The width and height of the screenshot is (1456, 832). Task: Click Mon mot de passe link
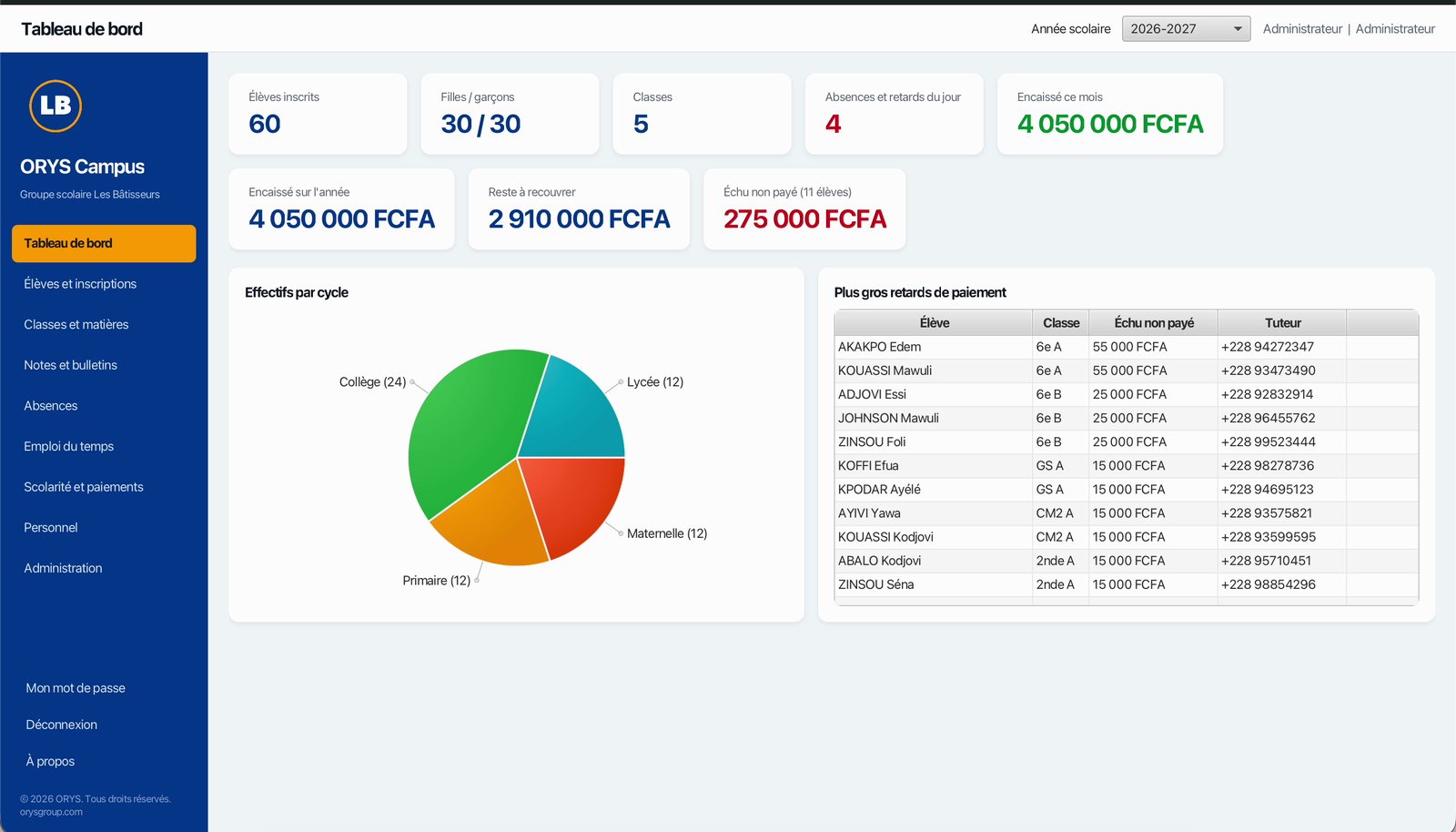pos(76,688)
